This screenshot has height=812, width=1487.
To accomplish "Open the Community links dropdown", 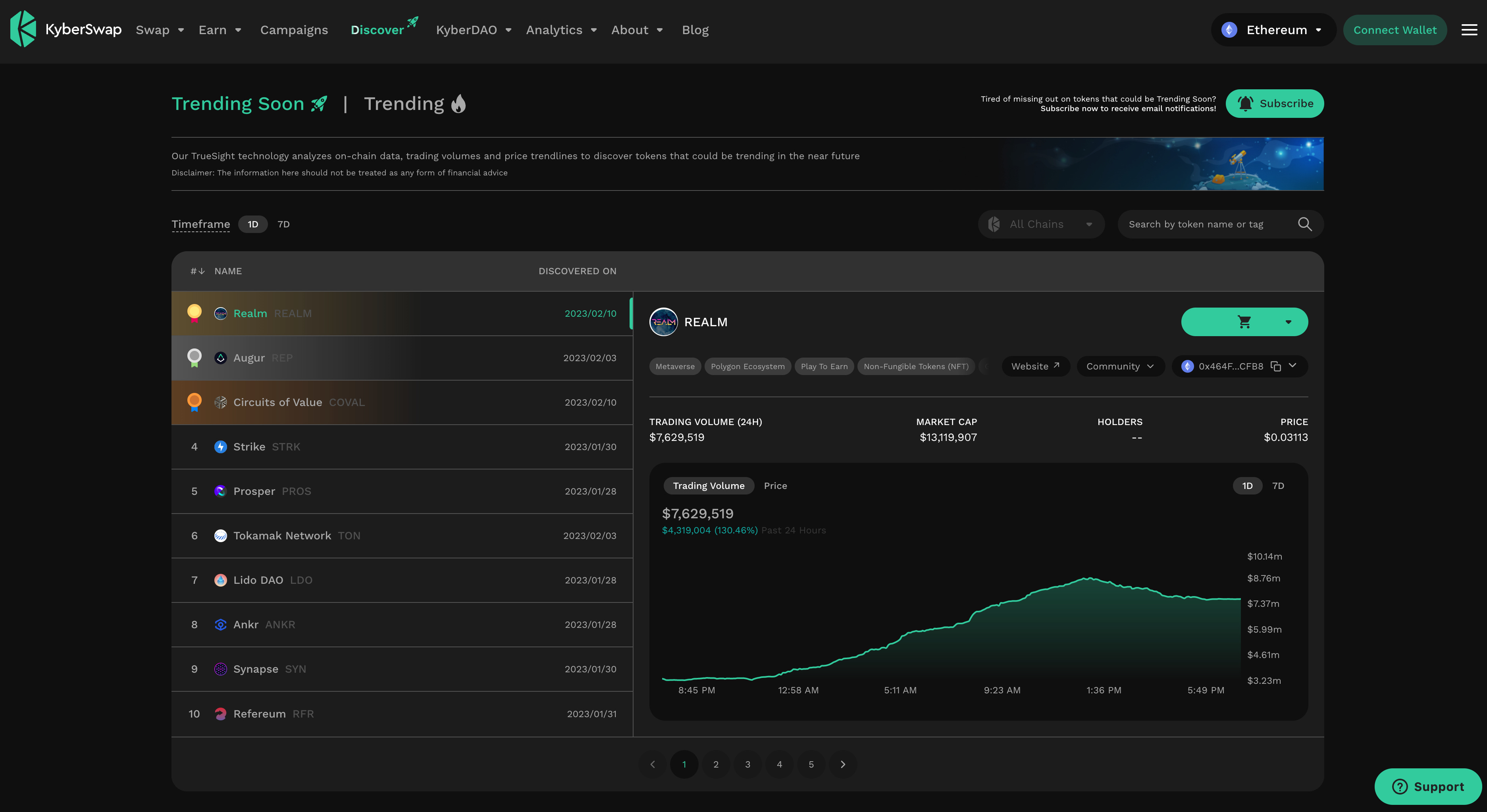I will [x=1119, y=366].
